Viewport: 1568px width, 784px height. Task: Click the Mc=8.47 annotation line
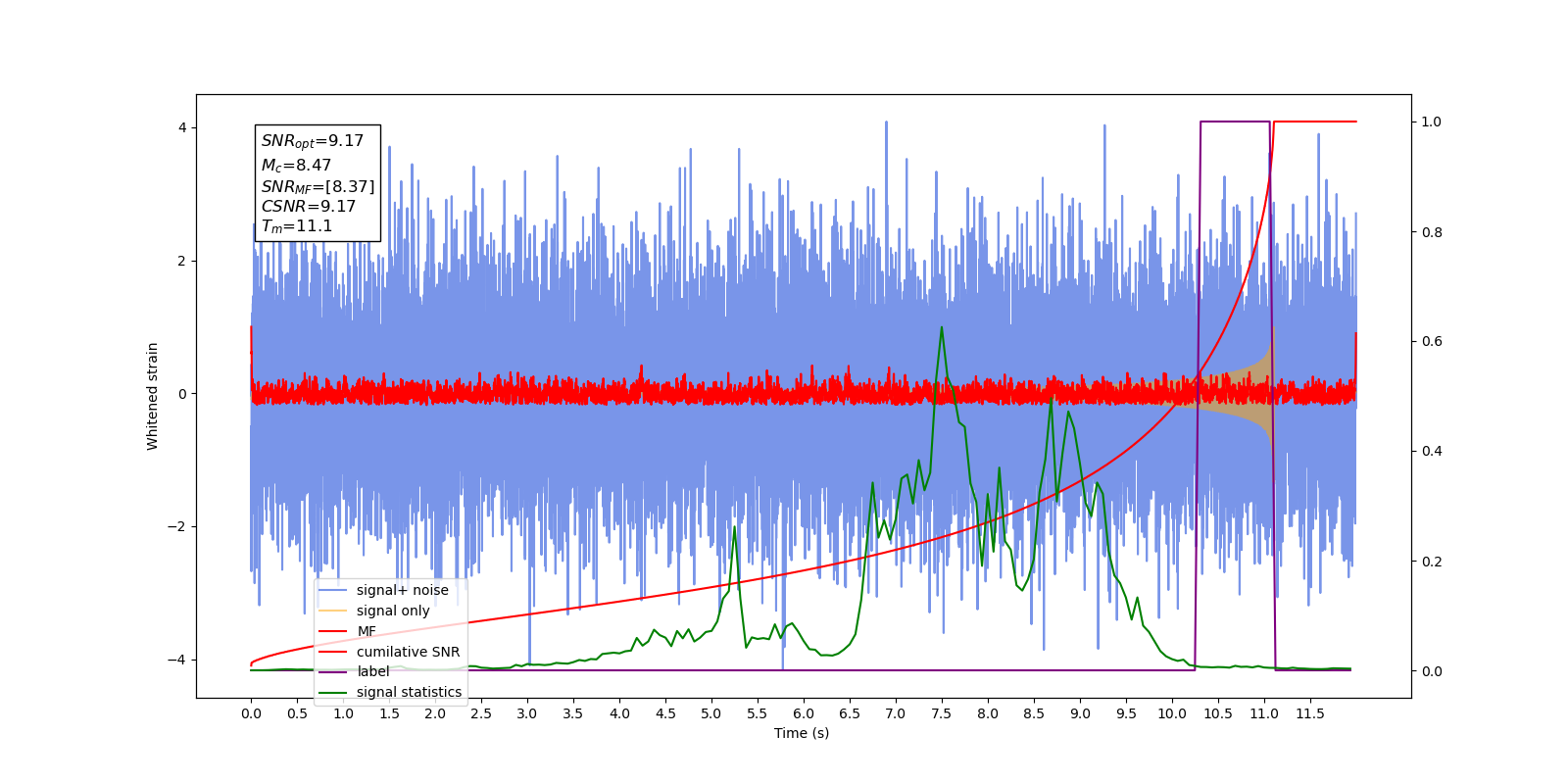coord(296,166)
